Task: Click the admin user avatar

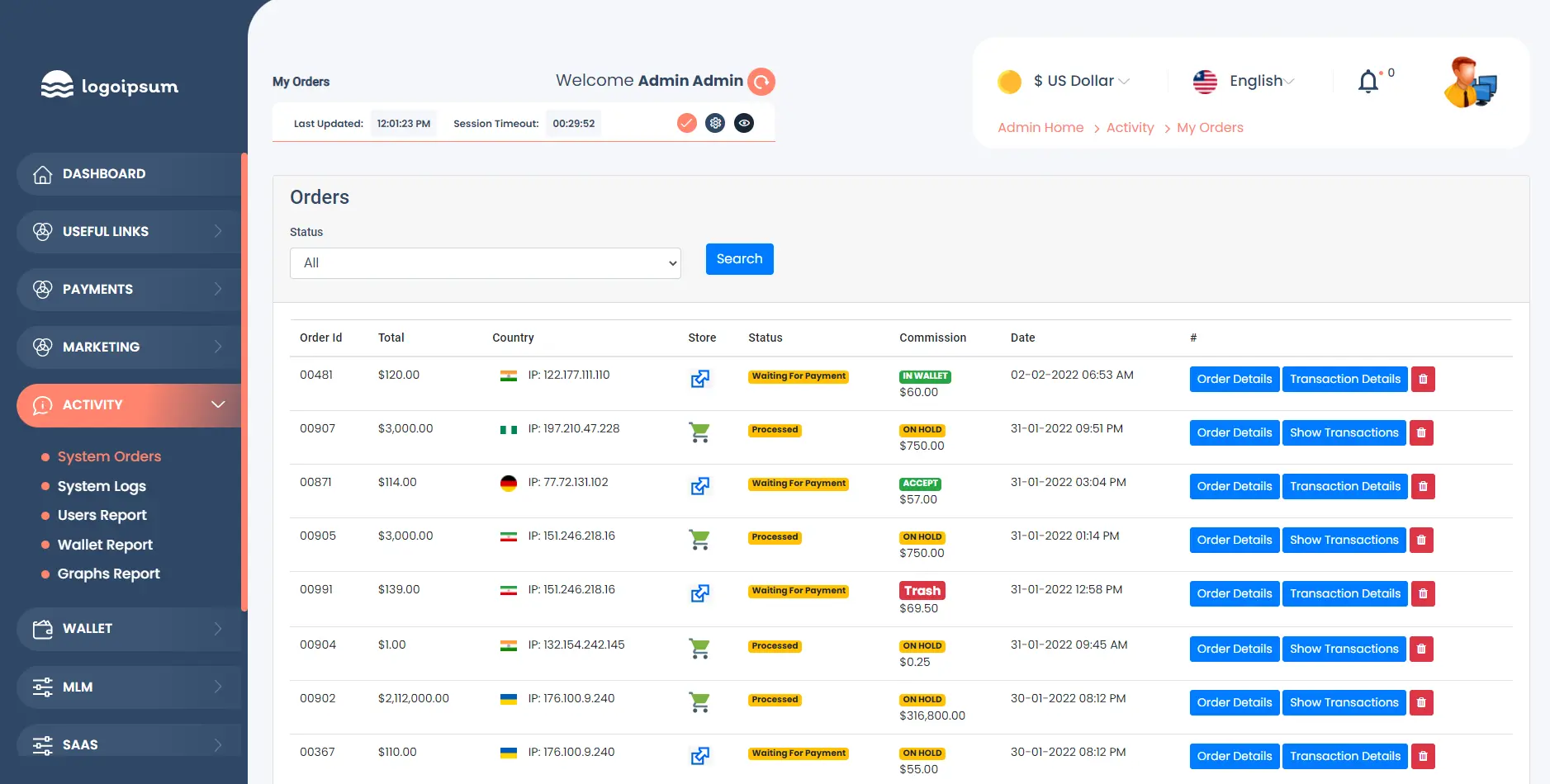Action: point(1470,83)
